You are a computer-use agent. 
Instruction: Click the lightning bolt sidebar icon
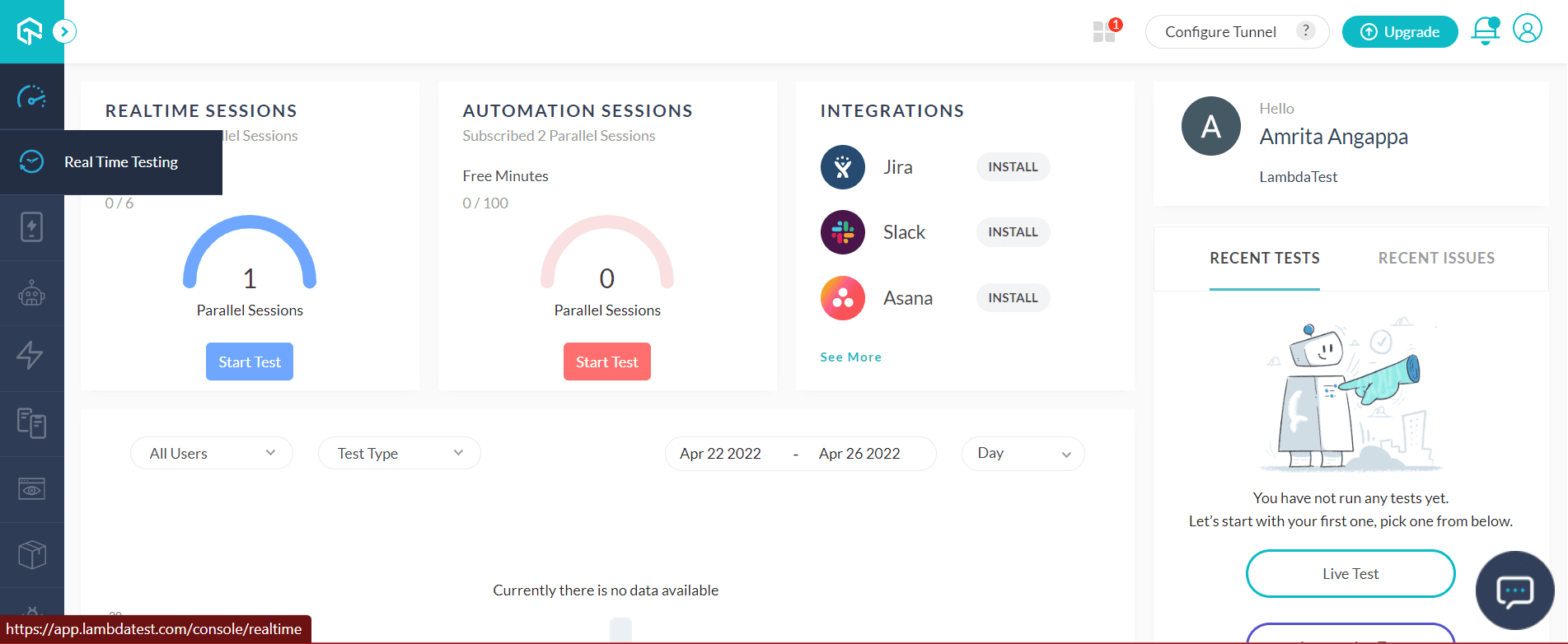[x=31, y=356]
